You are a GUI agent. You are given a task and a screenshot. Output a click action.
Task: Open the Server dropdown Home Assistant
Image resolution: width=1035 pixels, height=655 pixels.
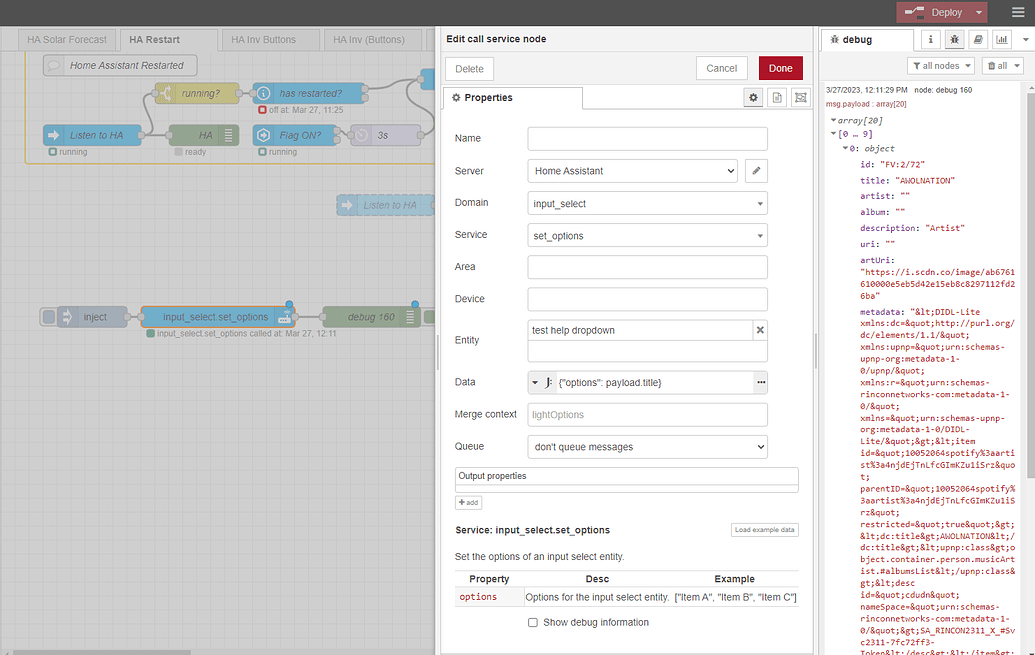tap(632, 171)
